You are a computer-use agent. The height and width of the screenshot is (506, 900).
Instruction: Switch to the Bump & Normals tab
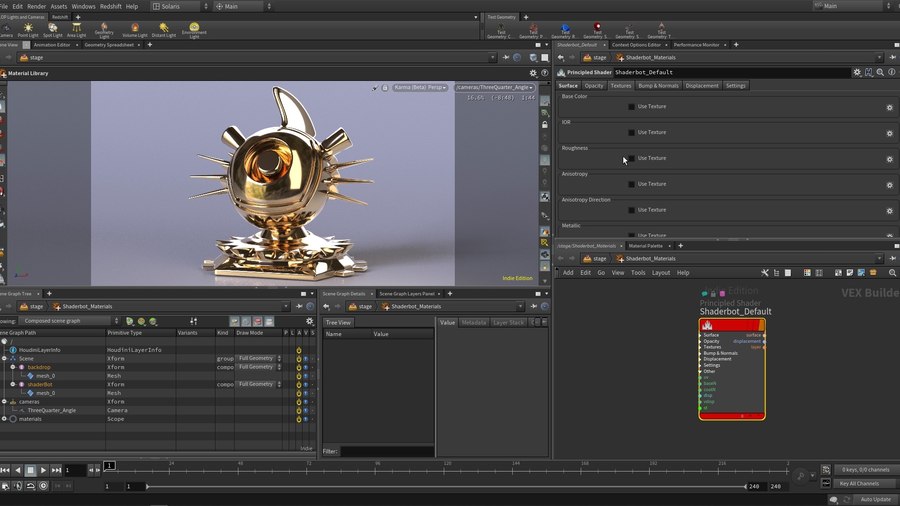pyautogui.click(x=658, y=86)
